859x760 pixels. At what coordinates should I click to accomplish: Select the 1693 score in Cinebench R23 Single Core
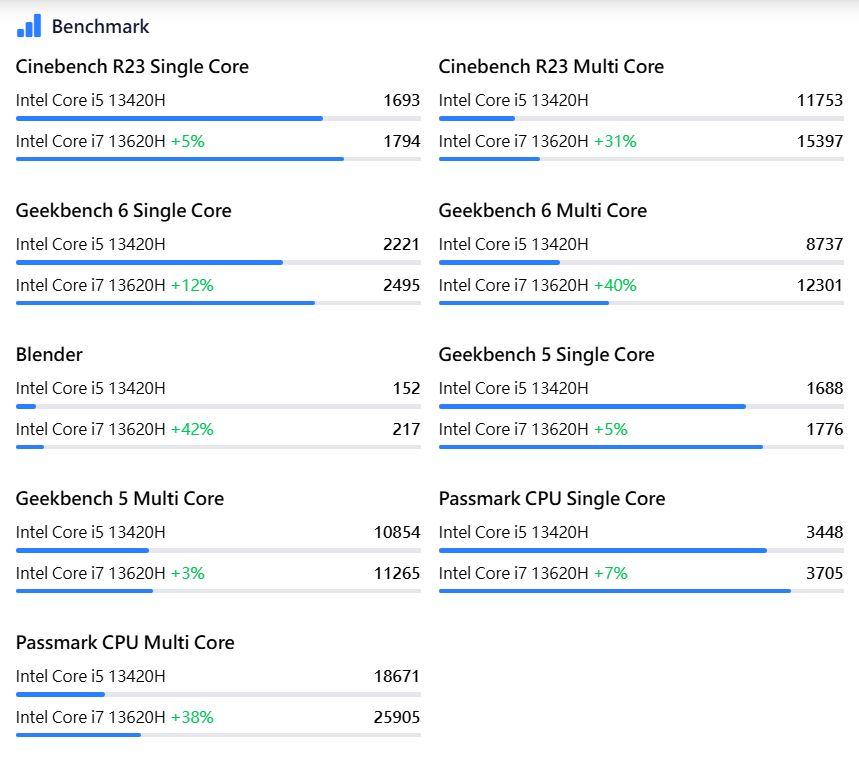tap(401, 100)
